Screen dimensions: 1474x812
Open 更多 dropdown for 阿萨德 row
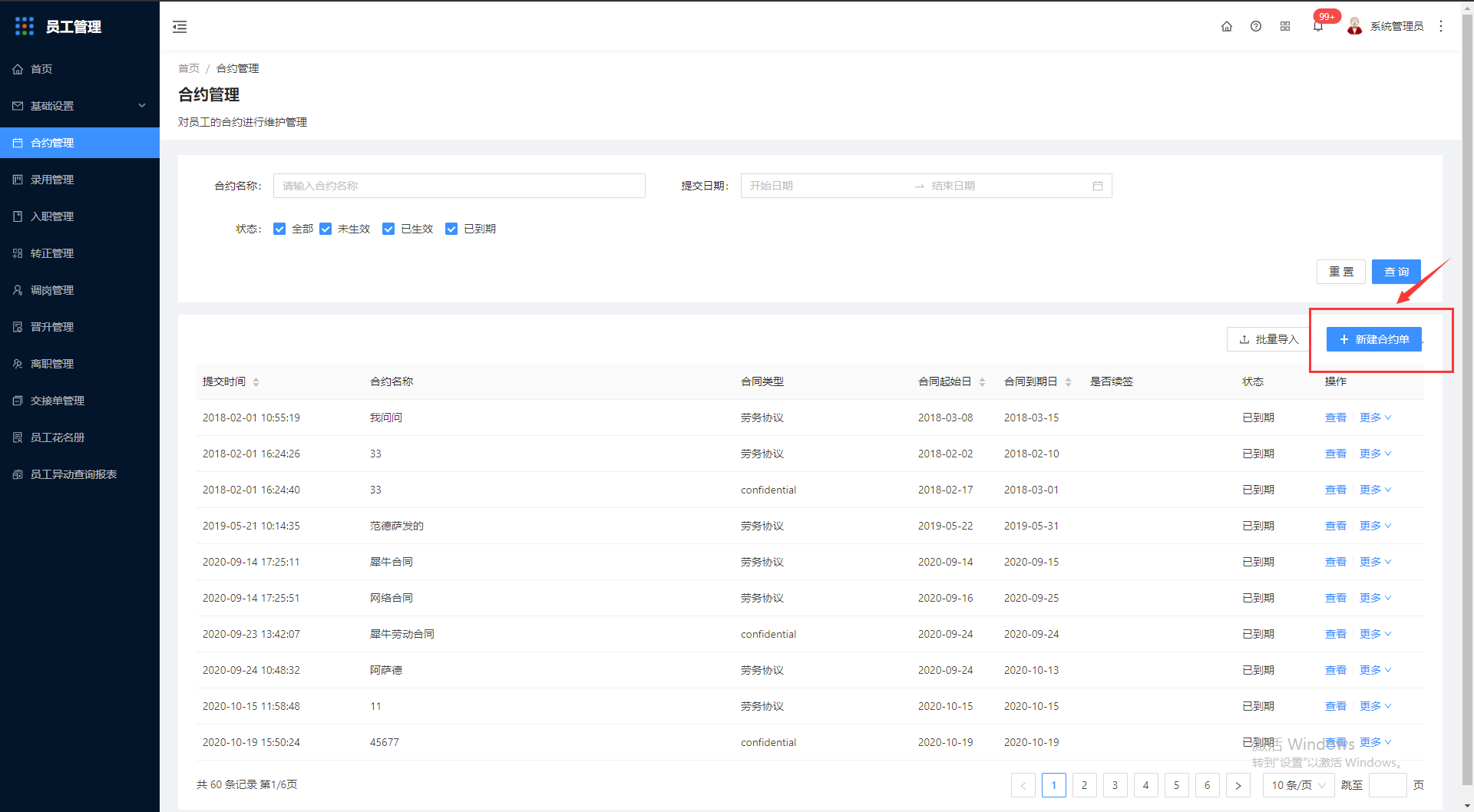pyautogui.click(x=1375, y=670)
